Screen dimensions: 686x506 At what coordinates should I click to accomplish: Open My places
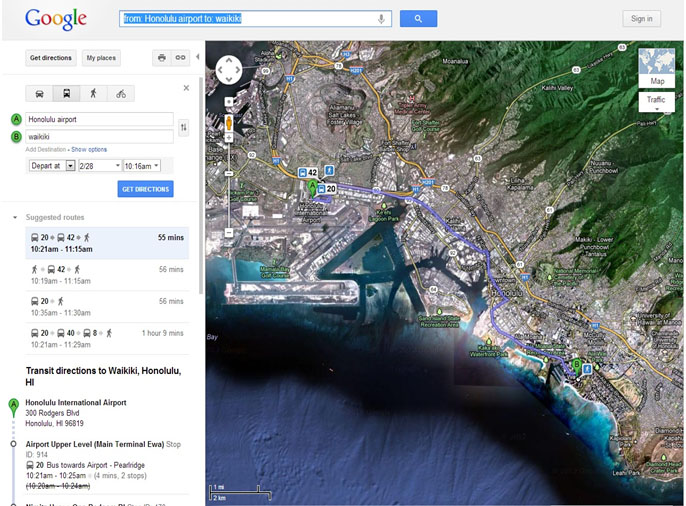[101, 58]
